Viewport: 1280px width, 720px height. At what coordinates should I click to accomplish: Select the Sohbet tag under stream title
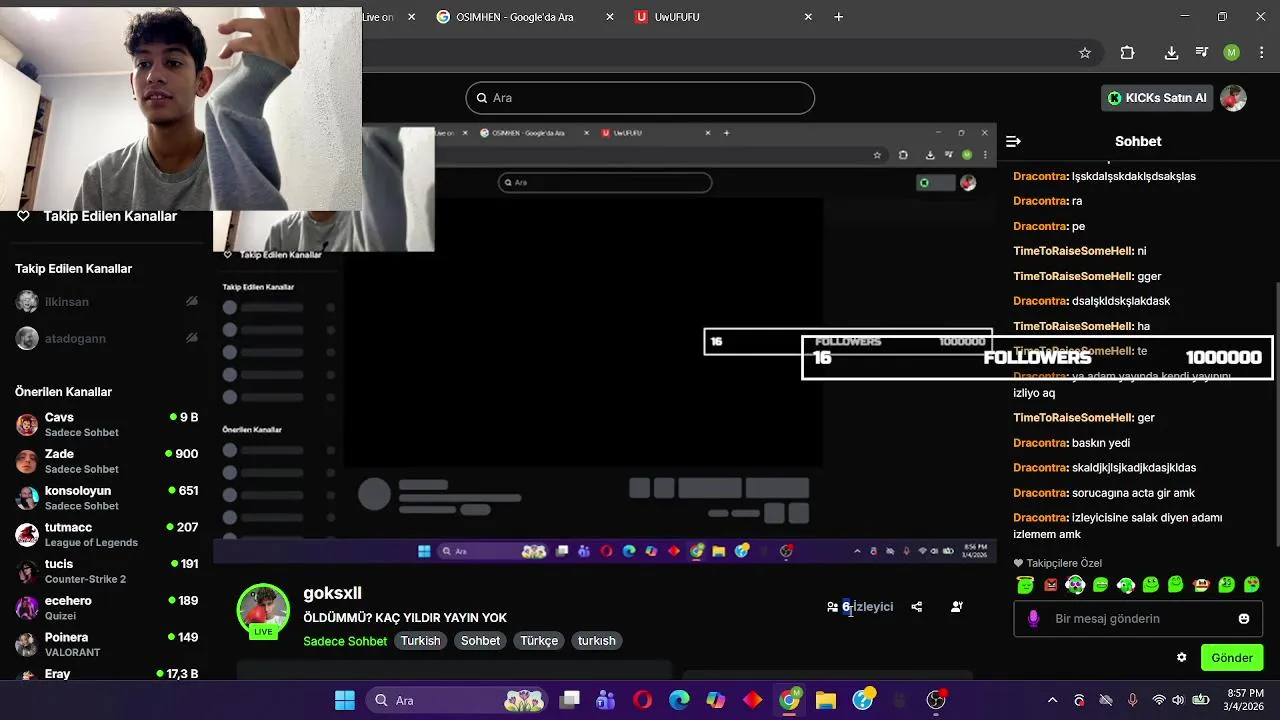[480, 641]
